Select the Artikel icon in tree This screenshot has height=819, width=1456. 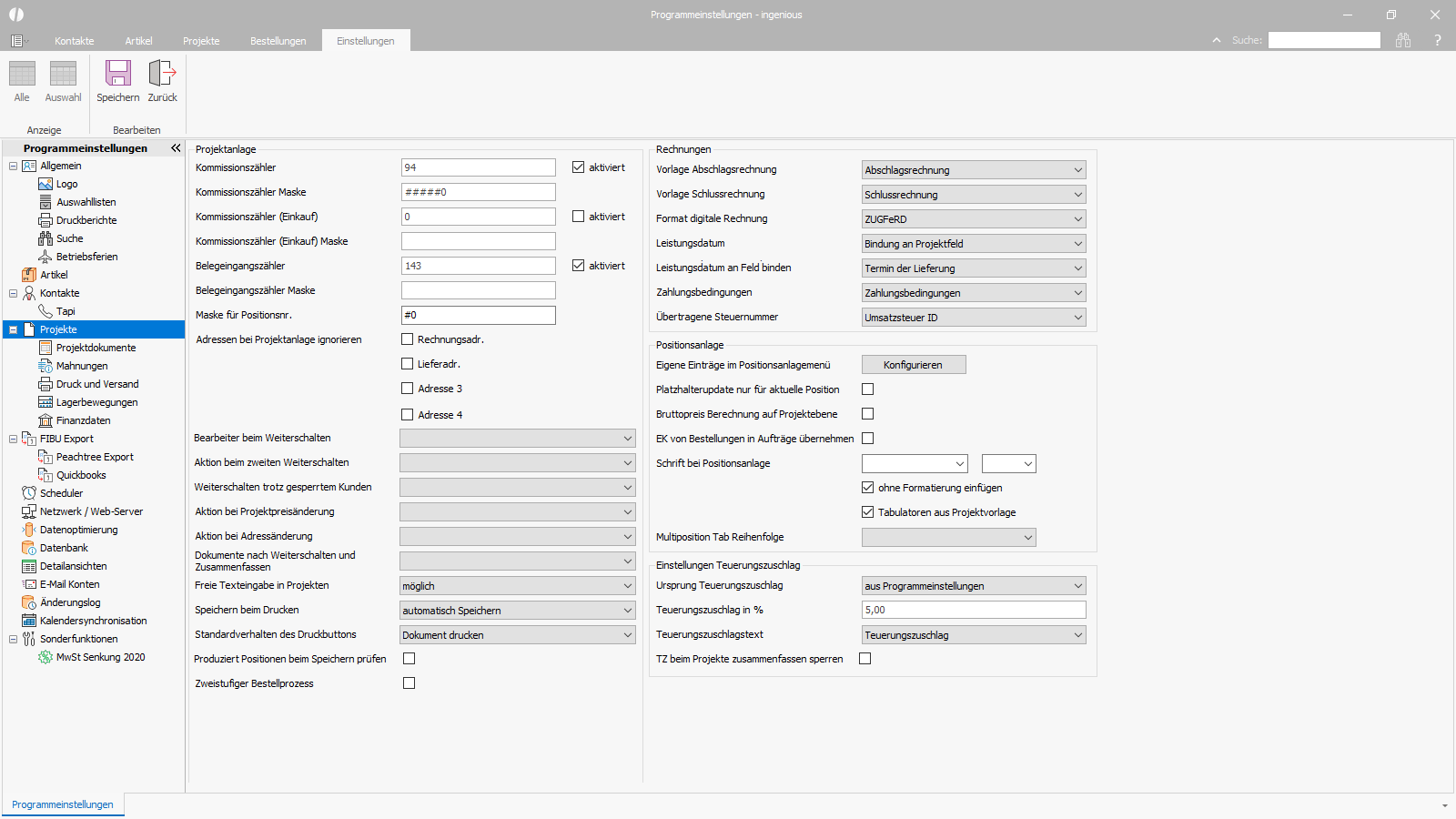tap(29, 275)
